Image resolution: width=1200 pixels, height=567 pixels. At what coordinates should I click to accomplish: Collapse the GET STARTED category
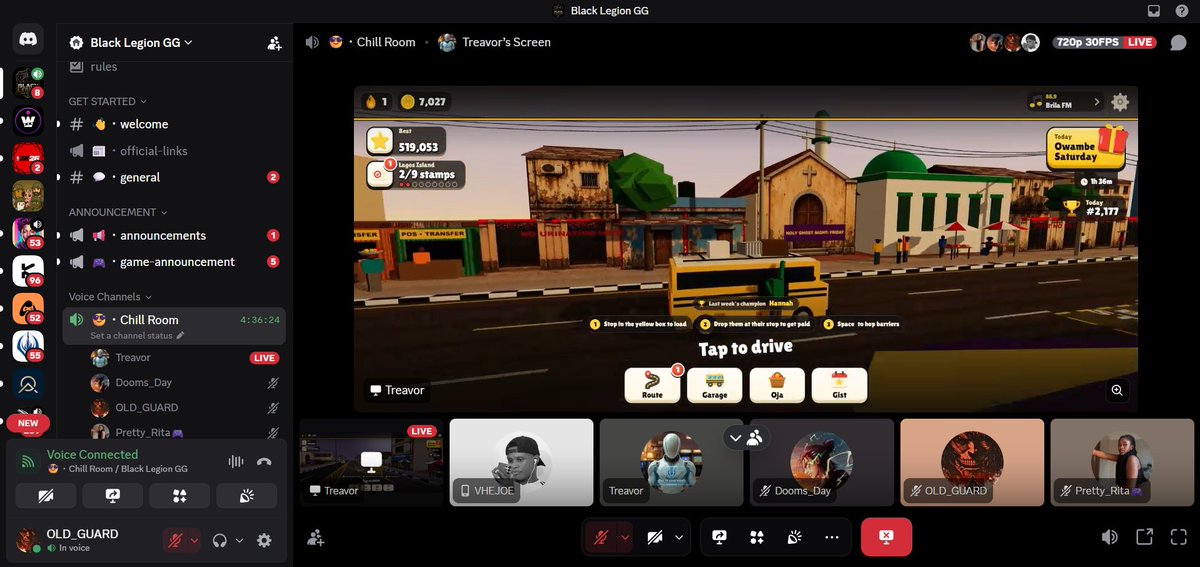coord(107,101)
